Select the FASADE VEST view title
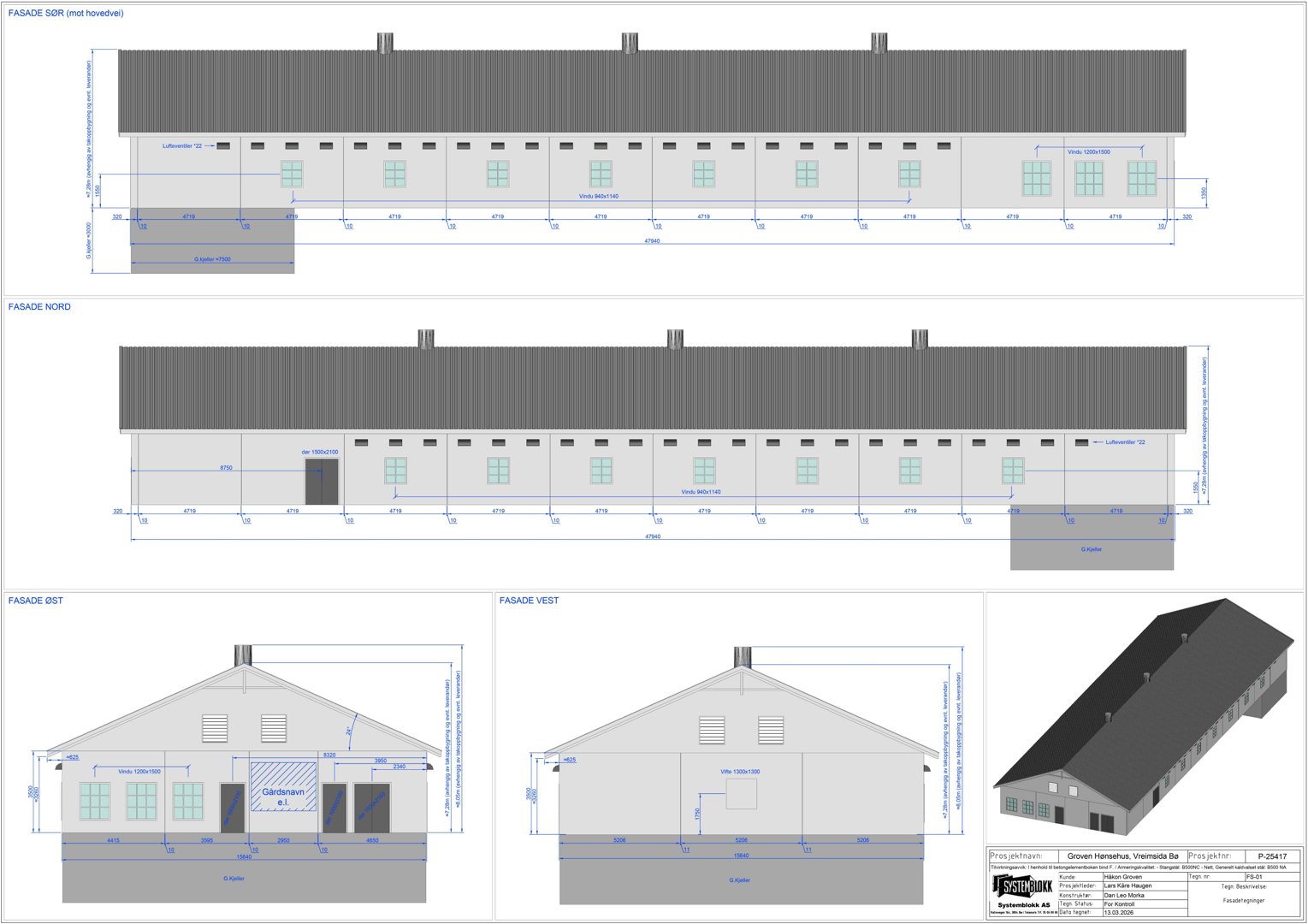Viewport: 1308px width, 924px height. [x=529, y=601]
